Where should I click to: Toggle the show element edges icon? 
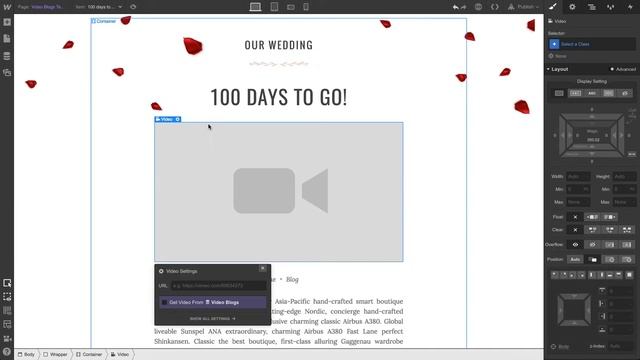coord(7,297)
